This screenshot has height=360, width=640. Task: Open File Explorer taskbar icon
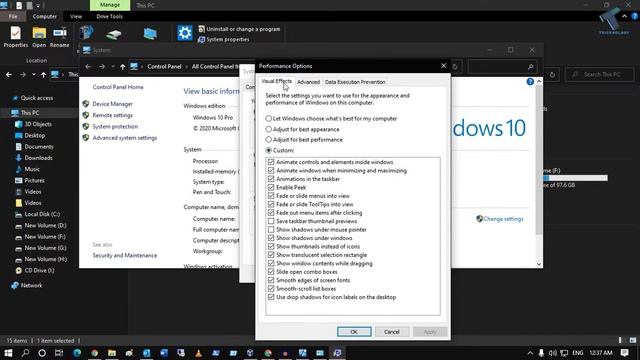tap(112, 353)
